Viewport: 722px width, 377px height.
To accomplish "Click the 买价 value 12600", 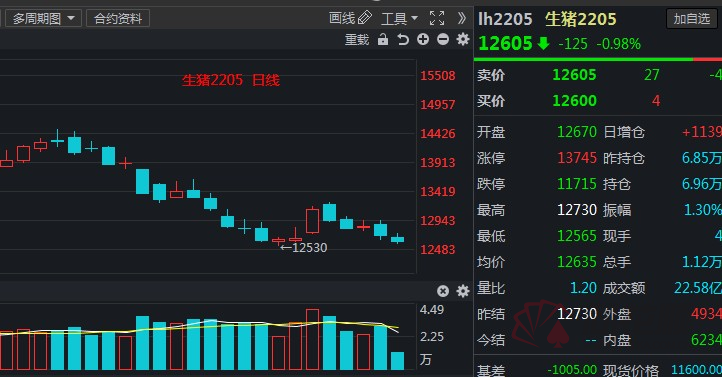I will point(574,100).
